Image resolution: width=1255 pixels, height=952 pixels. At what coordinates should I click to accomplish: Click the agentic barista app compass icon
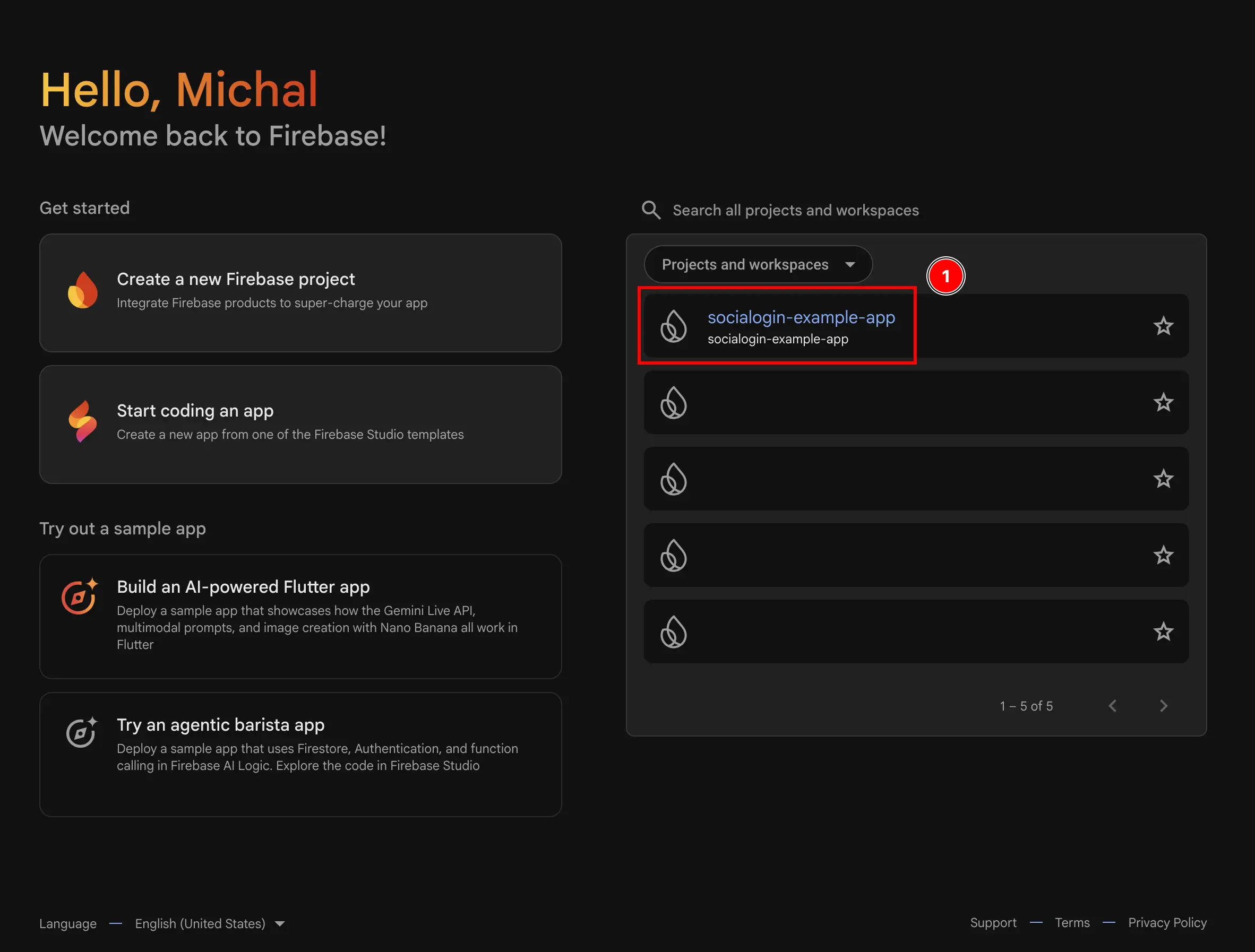pos(80,734)
